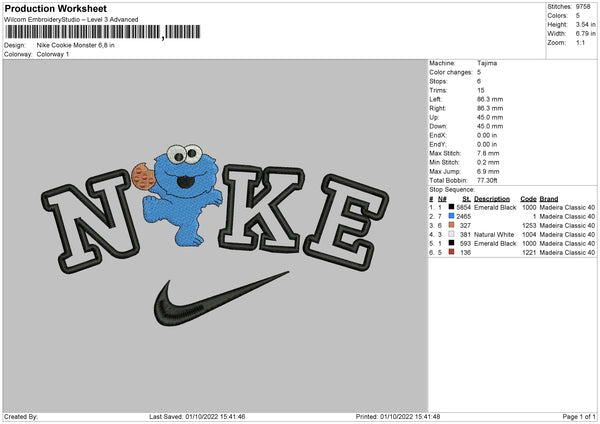
Task: Click the Total Bobbin value '77.30ft'
Action: tap(487, 180)
